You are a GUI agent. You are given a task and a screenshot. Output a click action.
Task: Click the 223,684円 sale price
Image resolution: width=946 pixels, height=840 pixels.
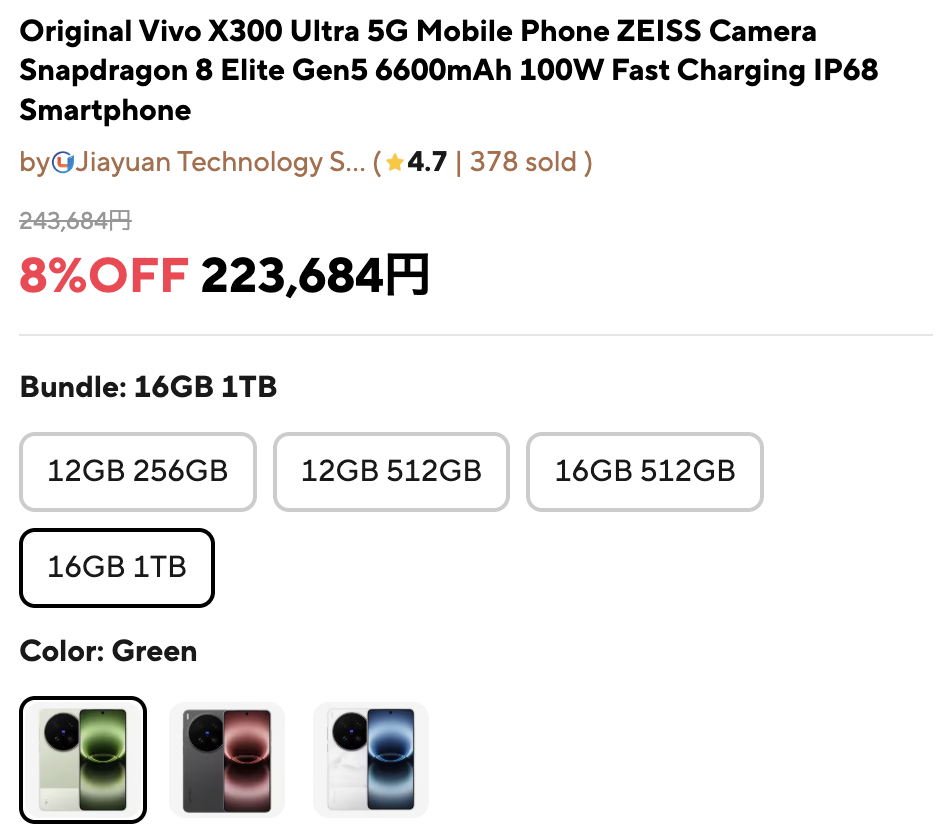[315, 276]
